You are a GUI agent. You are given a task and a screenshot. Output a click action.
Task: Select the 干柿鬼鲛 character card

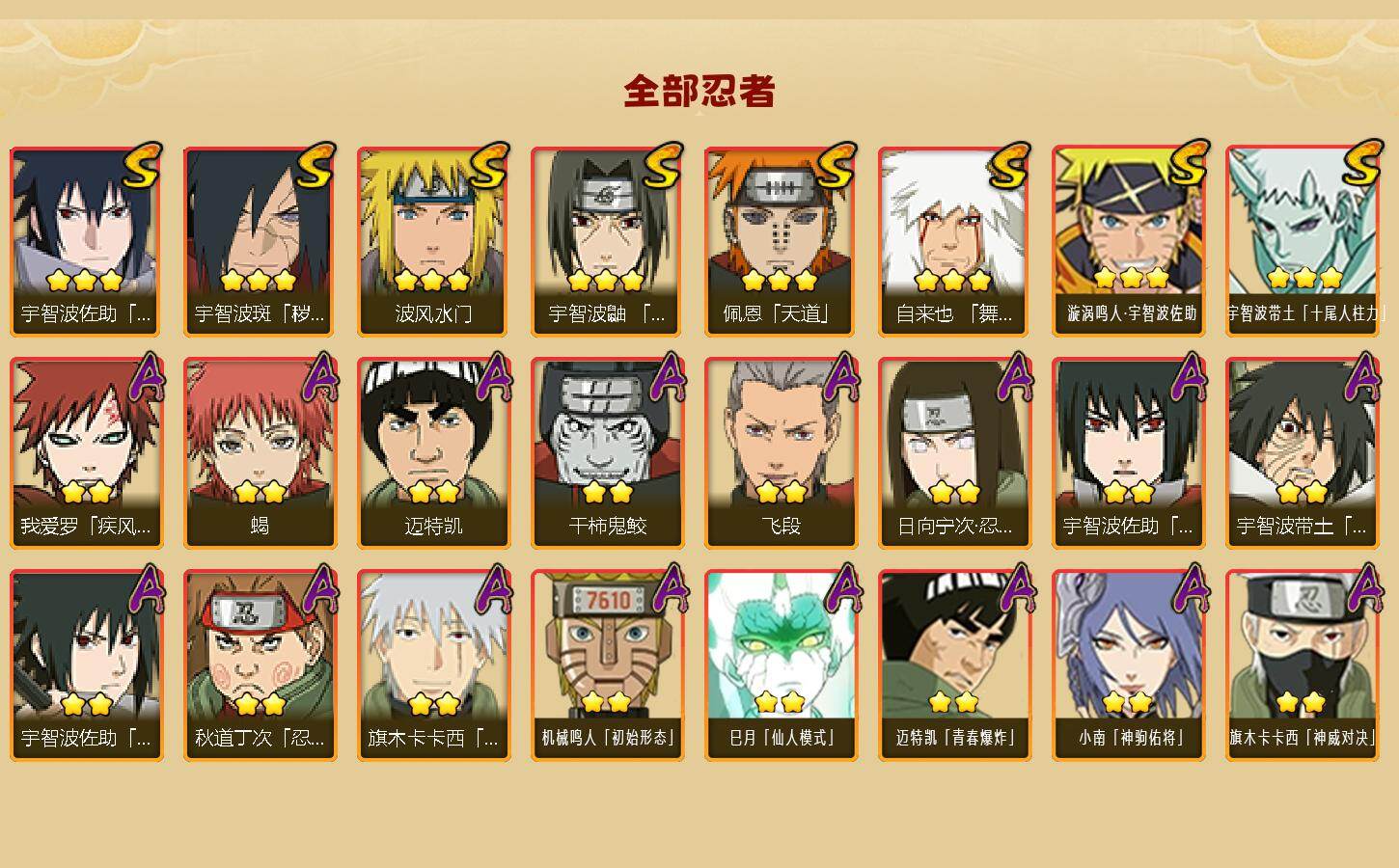[x=607, y=453]
